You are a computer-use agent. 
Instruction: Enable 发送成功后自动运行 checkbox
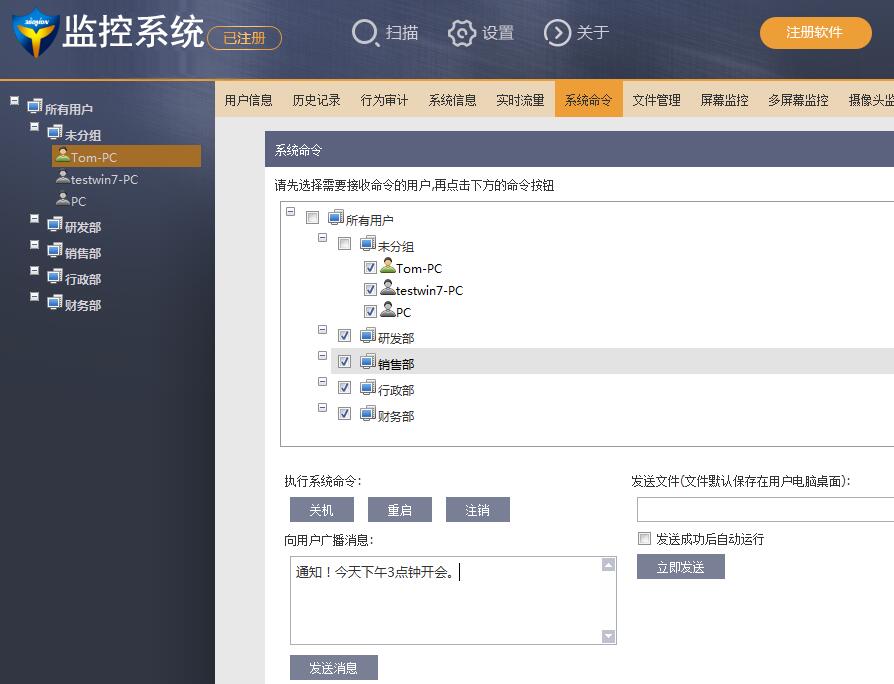click(x=644, y=539)
